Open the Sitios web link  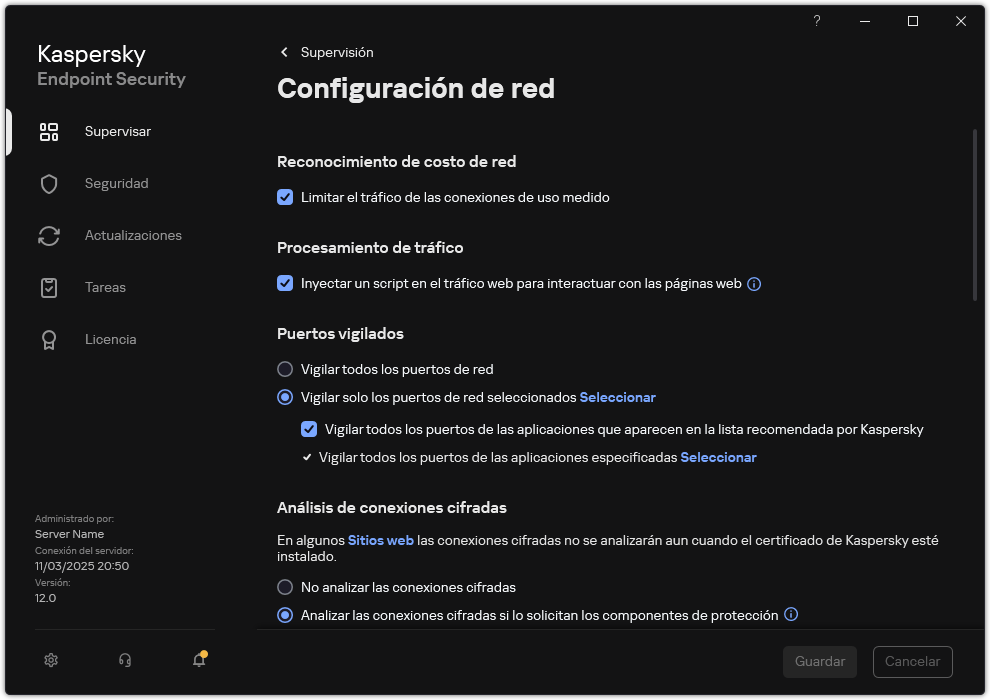[x=380, y=540]
